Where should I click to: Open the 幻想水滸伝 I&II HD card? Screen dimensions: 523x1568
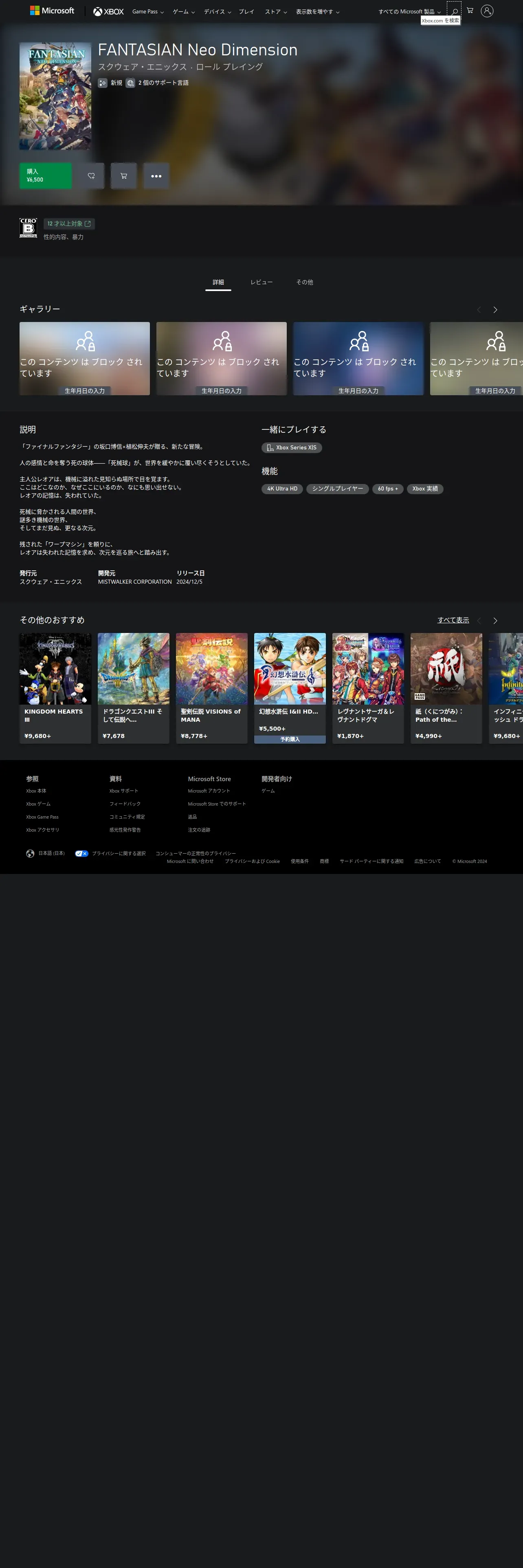click(290, 688)
